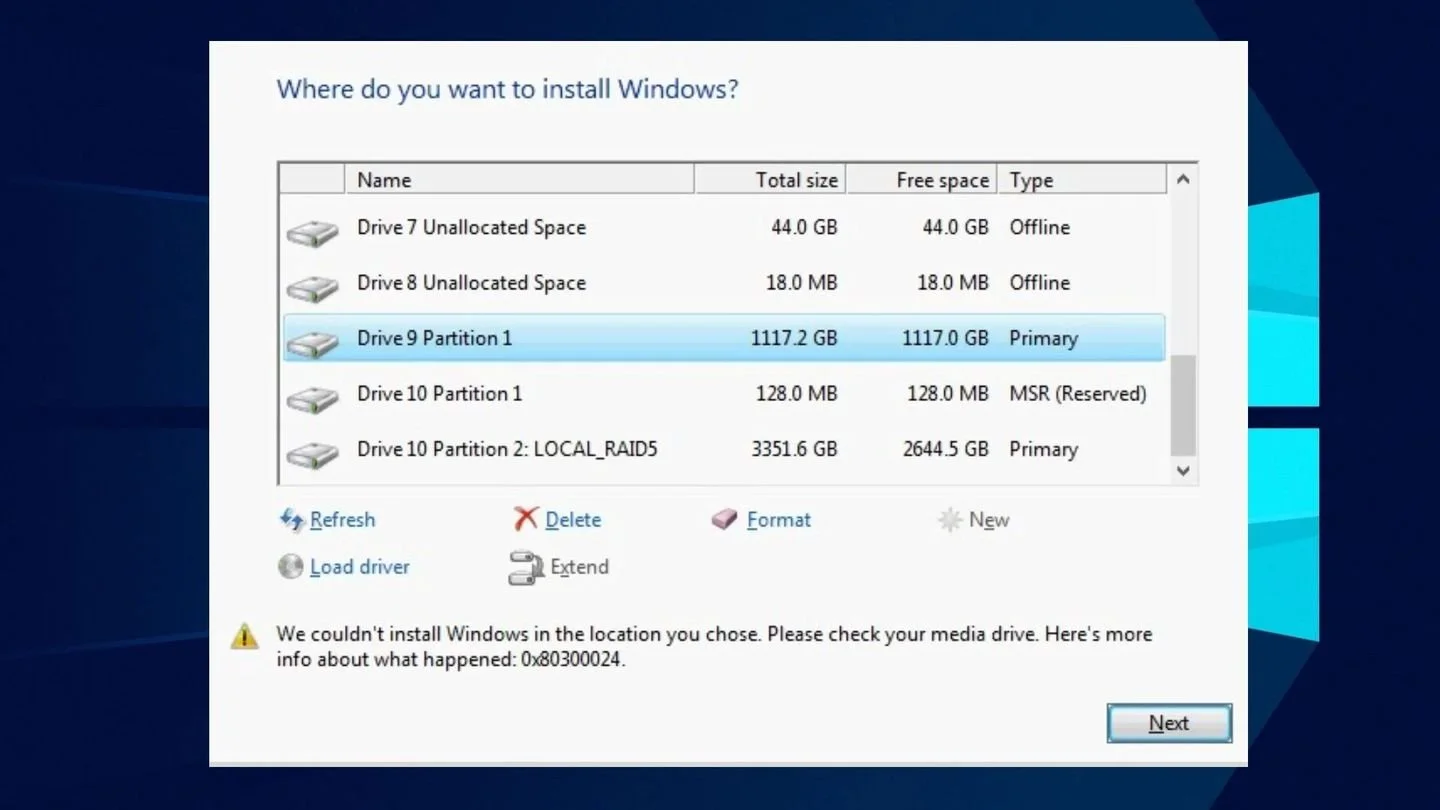Click the Next button
Screen dimensions: 1440x810
tap(1169, 723)
